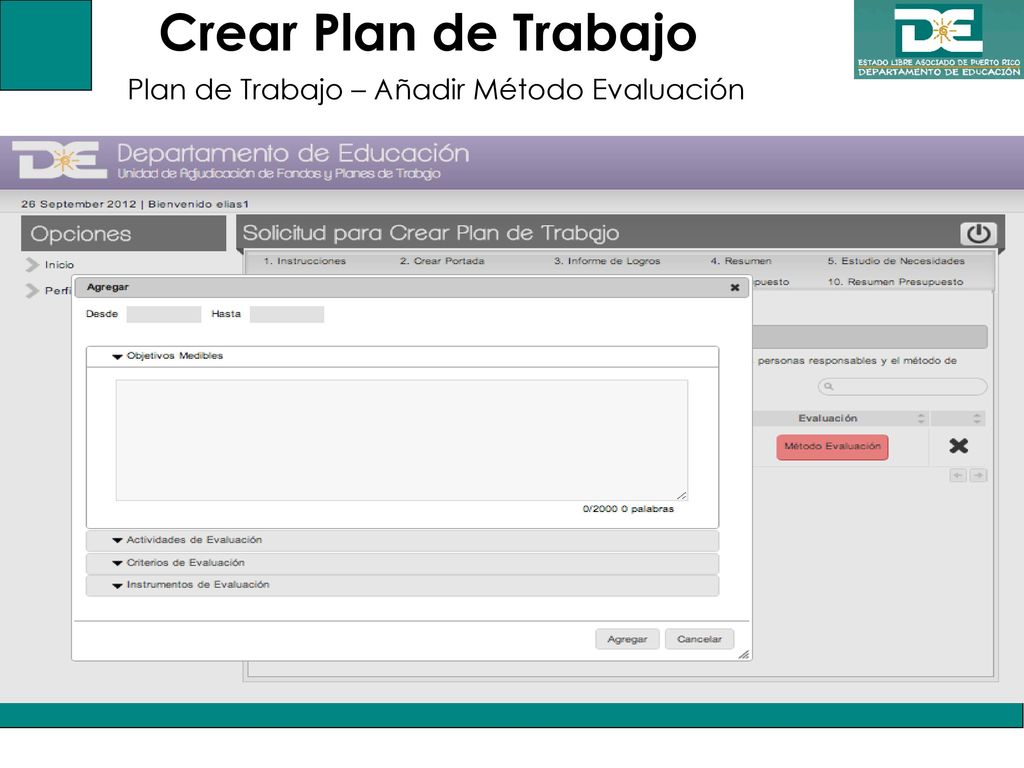Click the Department of Education logo top right
Viewport: 1024px width, 768px height.
tap(938, 40)
